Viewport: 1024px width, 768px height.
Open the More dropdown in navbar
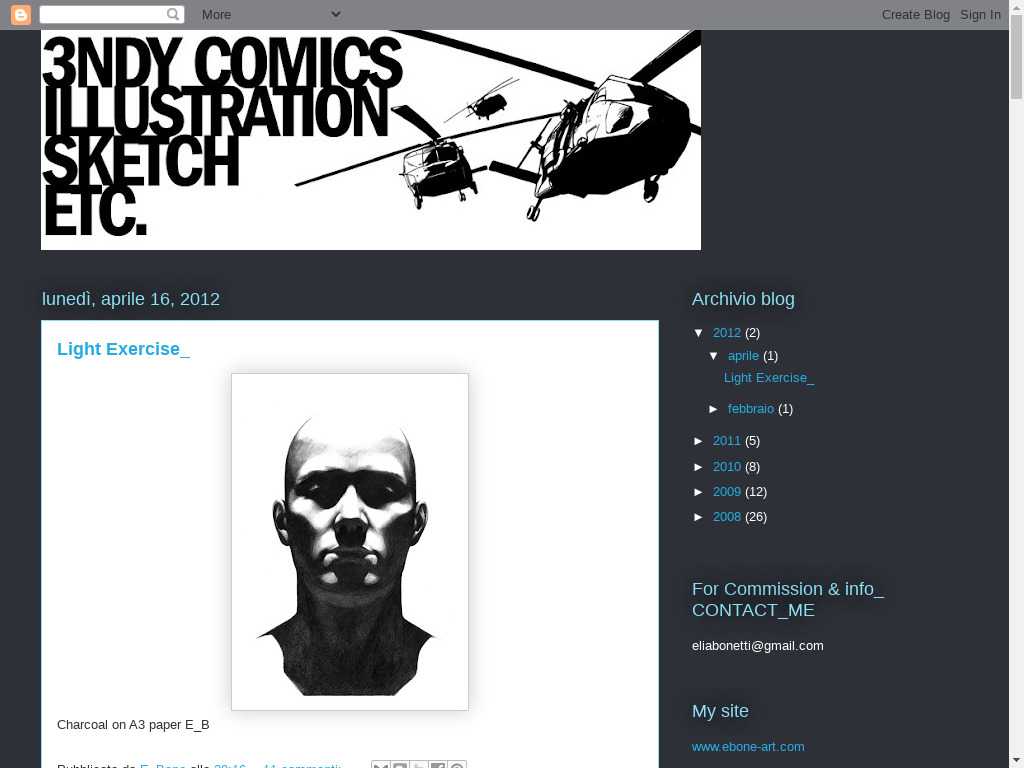270,14
